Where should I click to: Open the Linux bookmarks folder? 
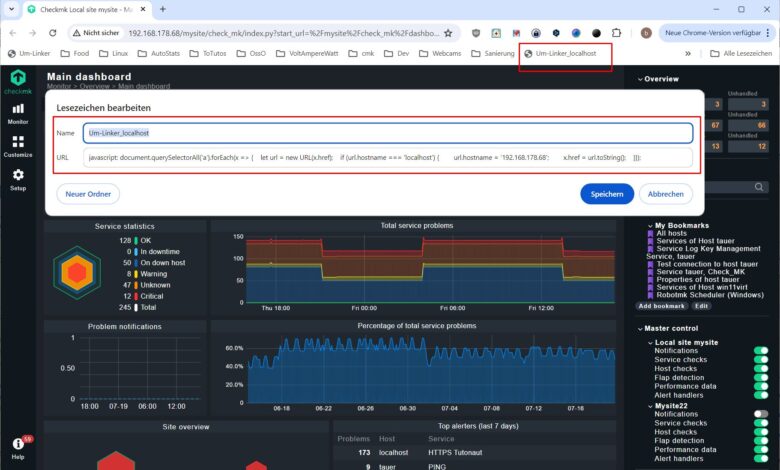tap(113, 53)
